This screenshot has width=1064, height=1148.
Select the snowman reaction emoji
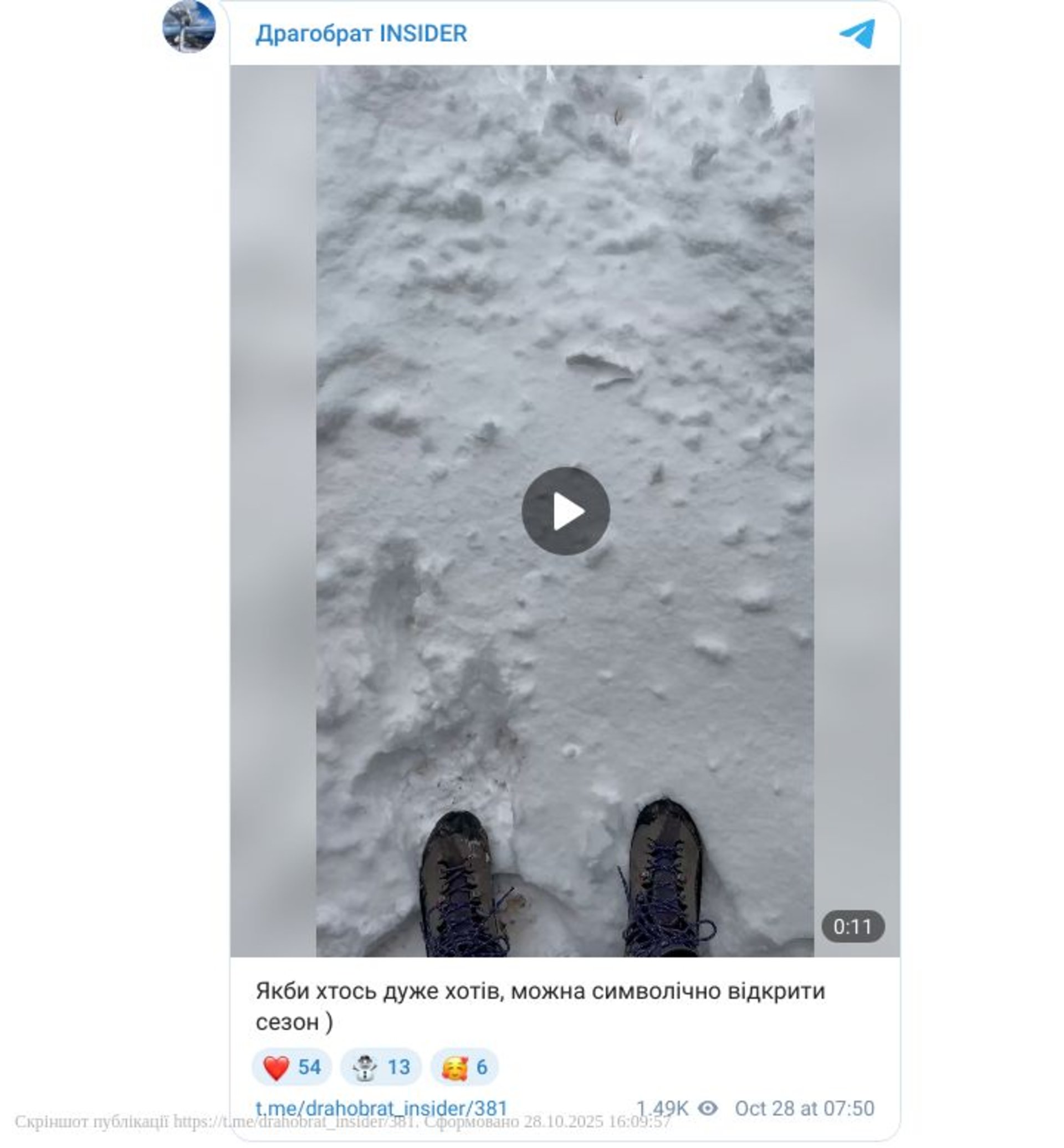(365, 1068)
